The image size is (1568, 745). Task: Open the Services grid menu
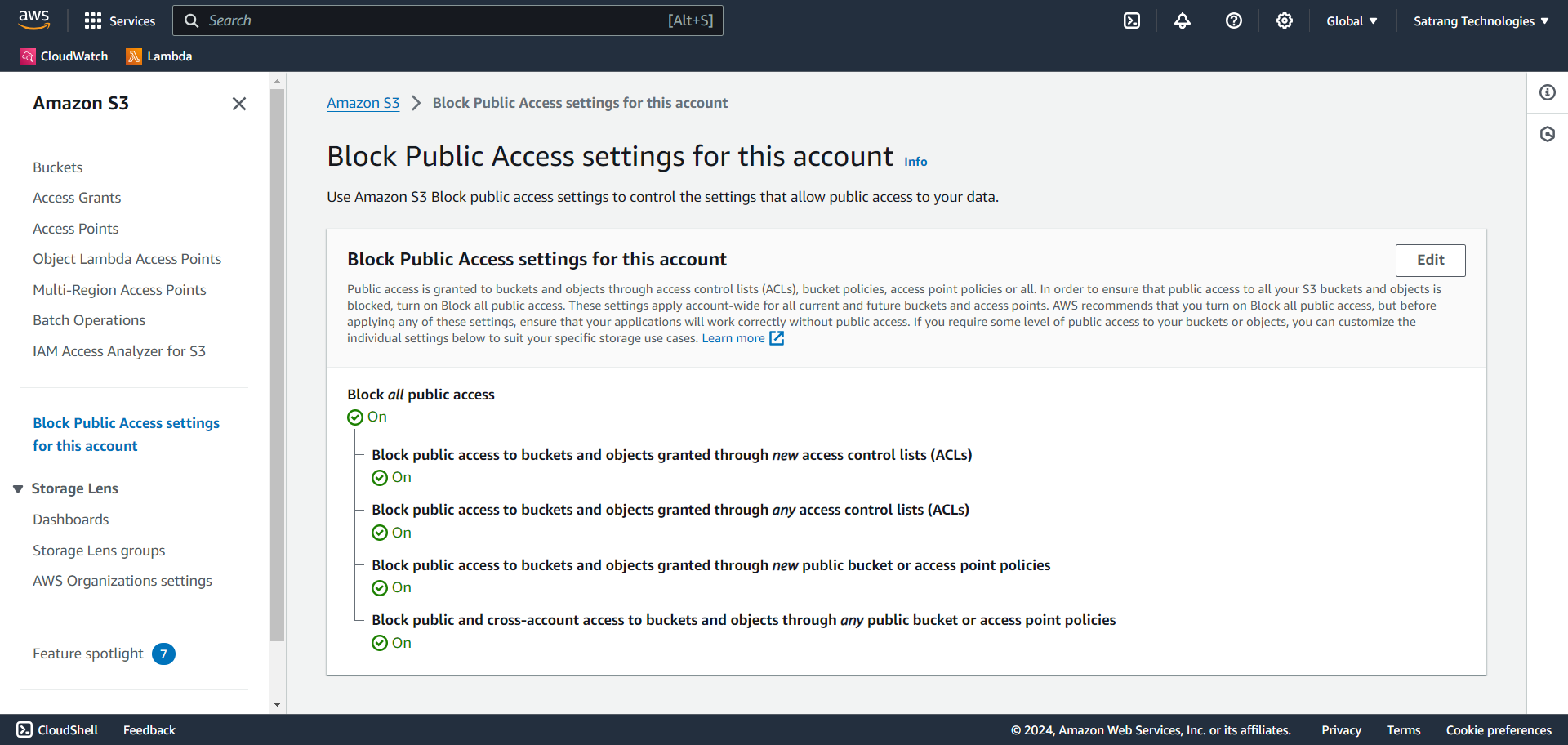(x=120, y=20)
